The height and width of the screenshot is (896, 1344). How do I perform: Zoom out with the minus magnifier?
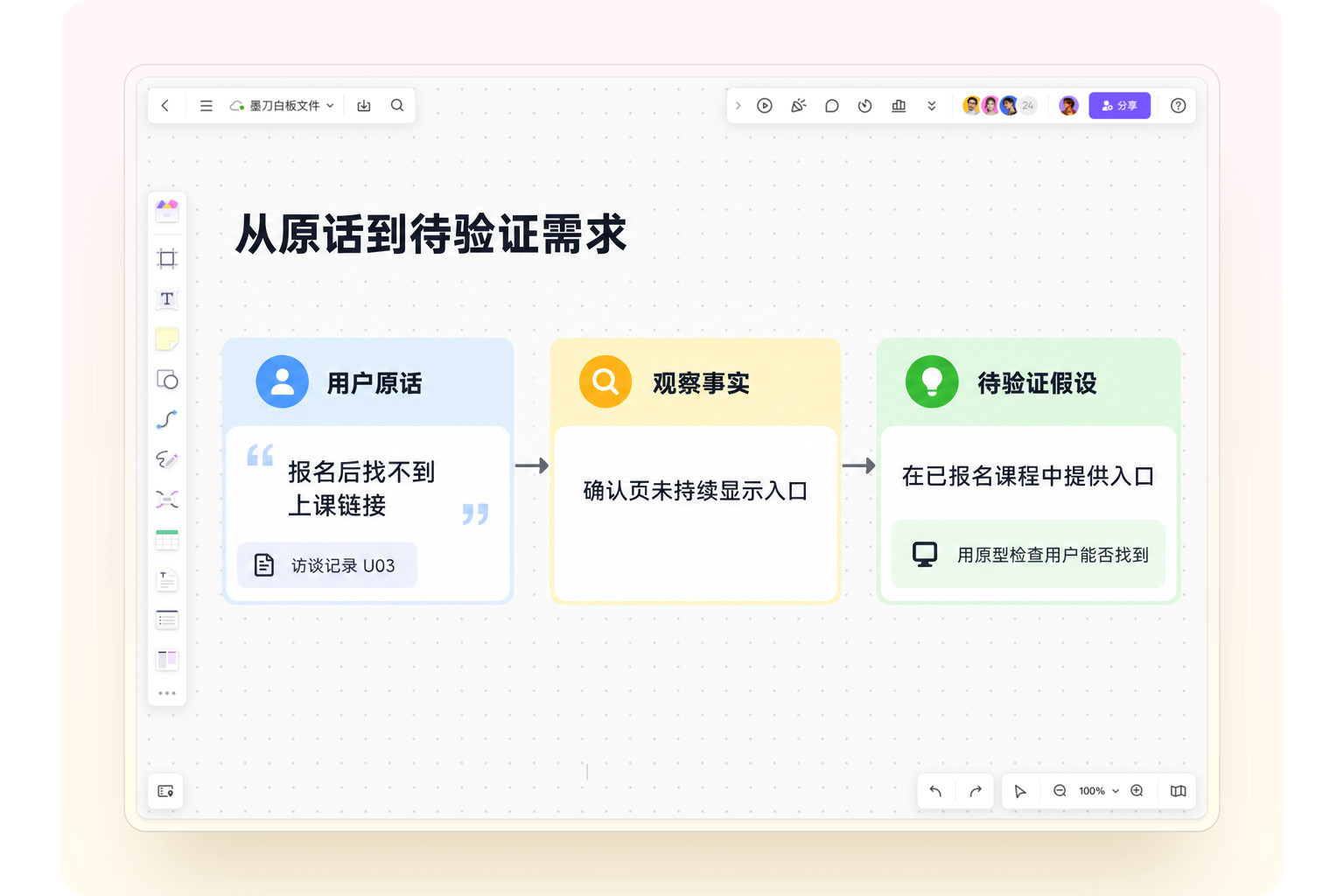(x=1060, y=791)
